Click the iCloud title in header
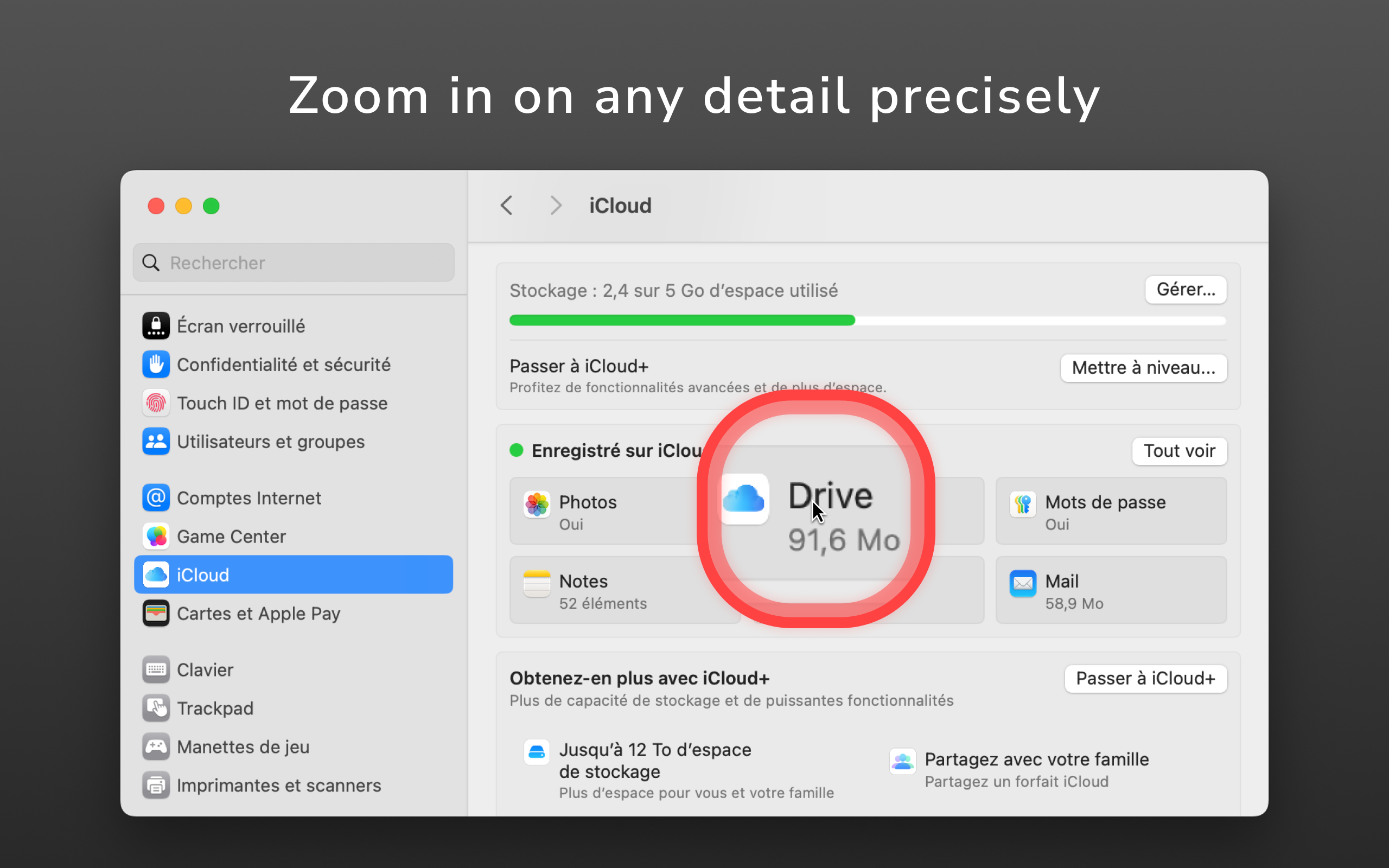1389x868 pixels. (620, 206)
